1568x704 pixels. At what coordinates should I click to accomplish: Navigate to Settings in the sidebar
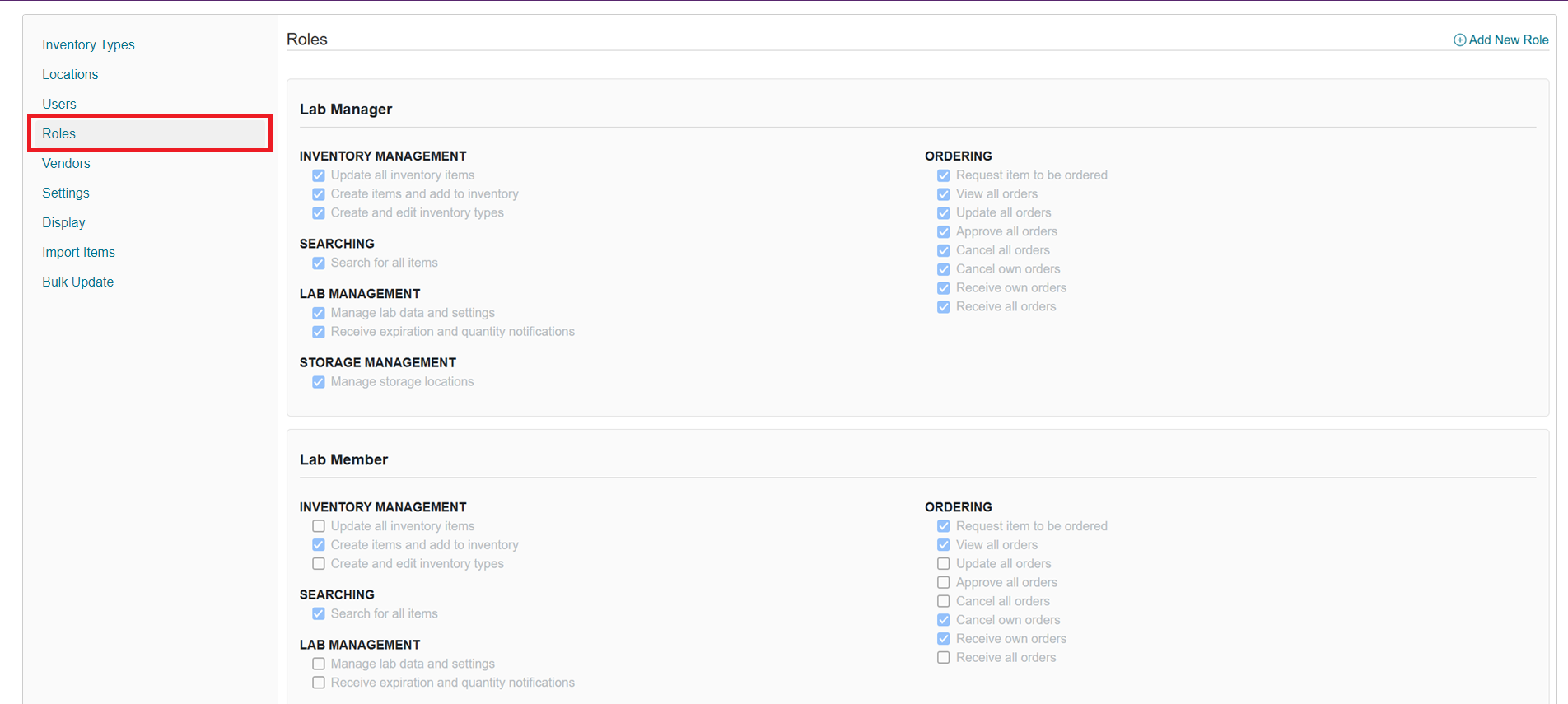[x=66, y=193]
